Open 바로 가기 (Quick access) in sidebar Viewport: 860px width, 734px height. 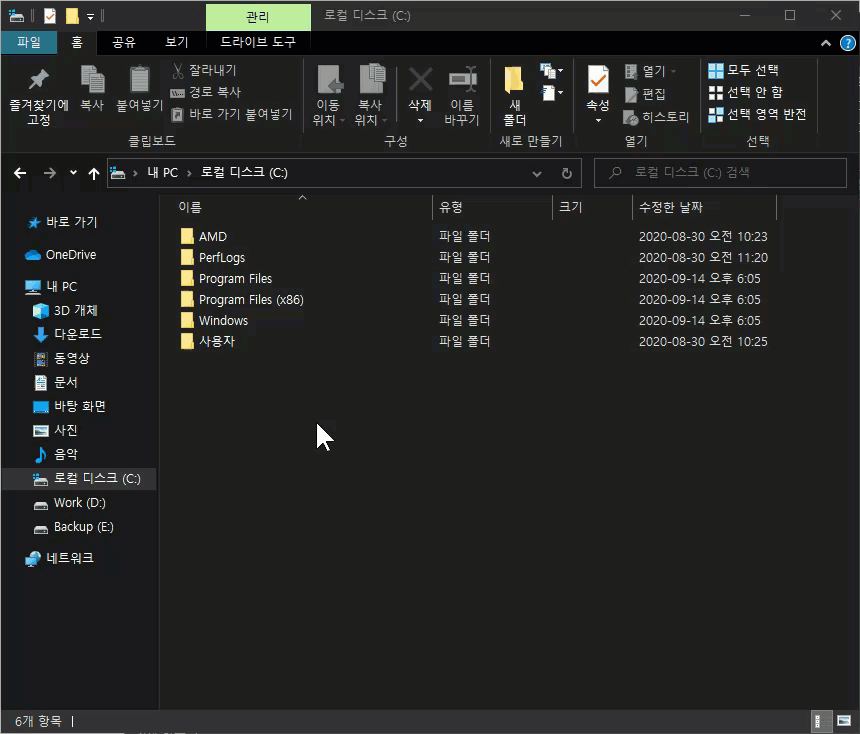62,222
